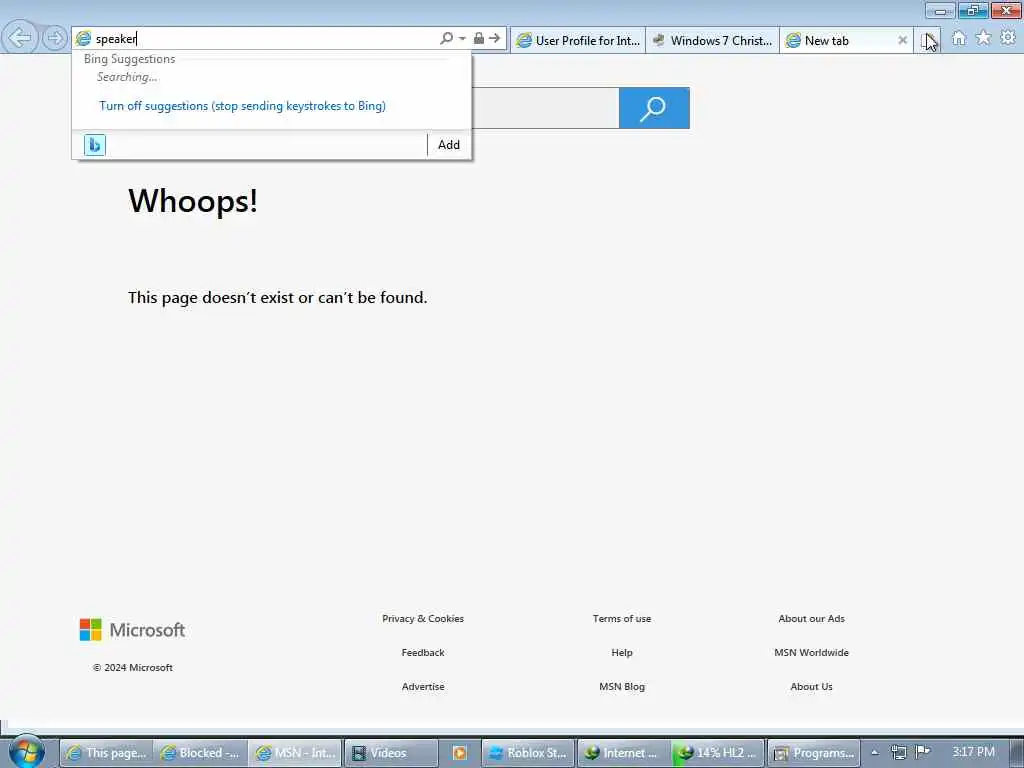Switch to Programs... taskbar window

[x=813, y=753]
